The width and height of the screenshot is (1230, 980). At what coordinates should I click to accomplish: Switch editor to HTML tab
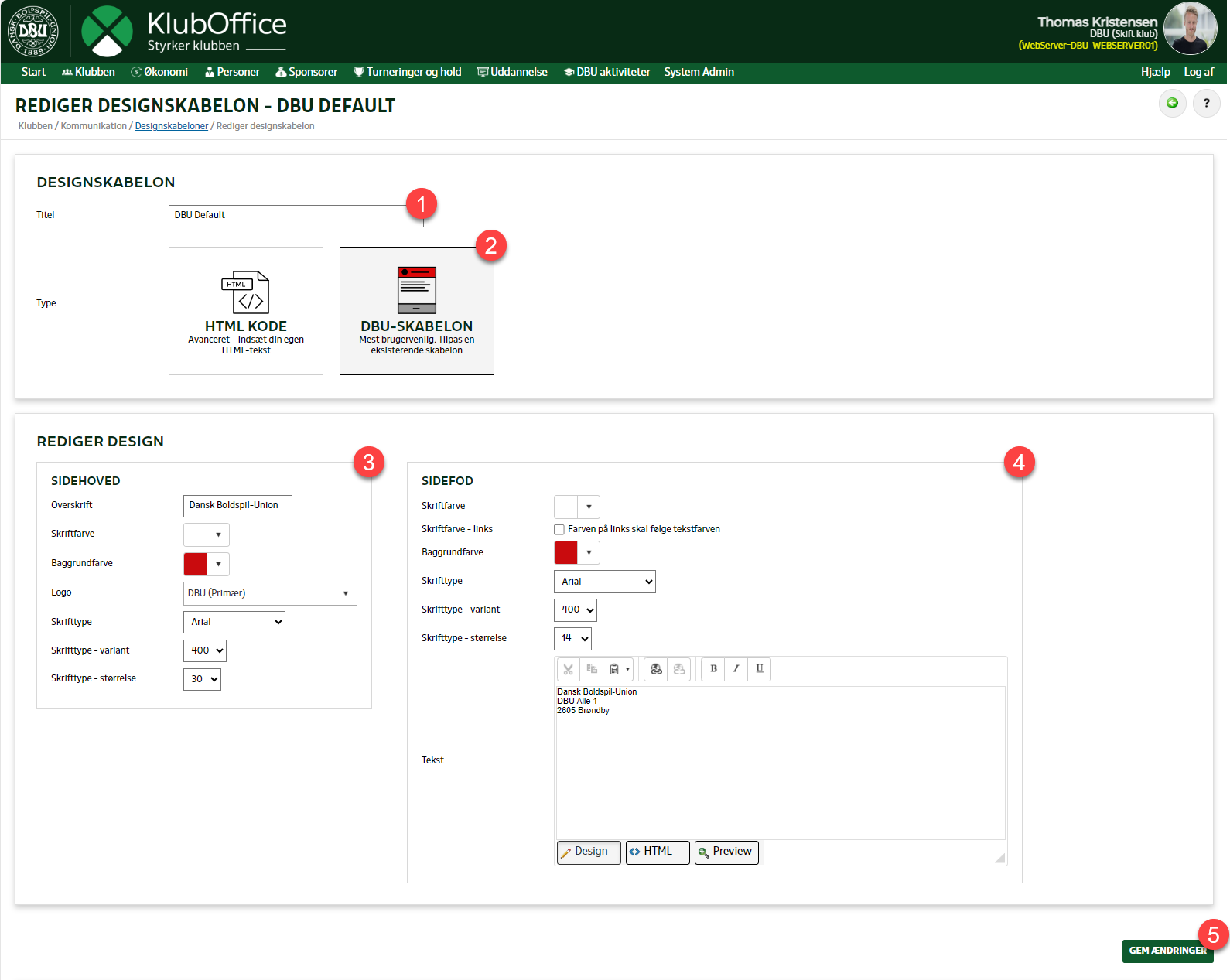[658, 852]
